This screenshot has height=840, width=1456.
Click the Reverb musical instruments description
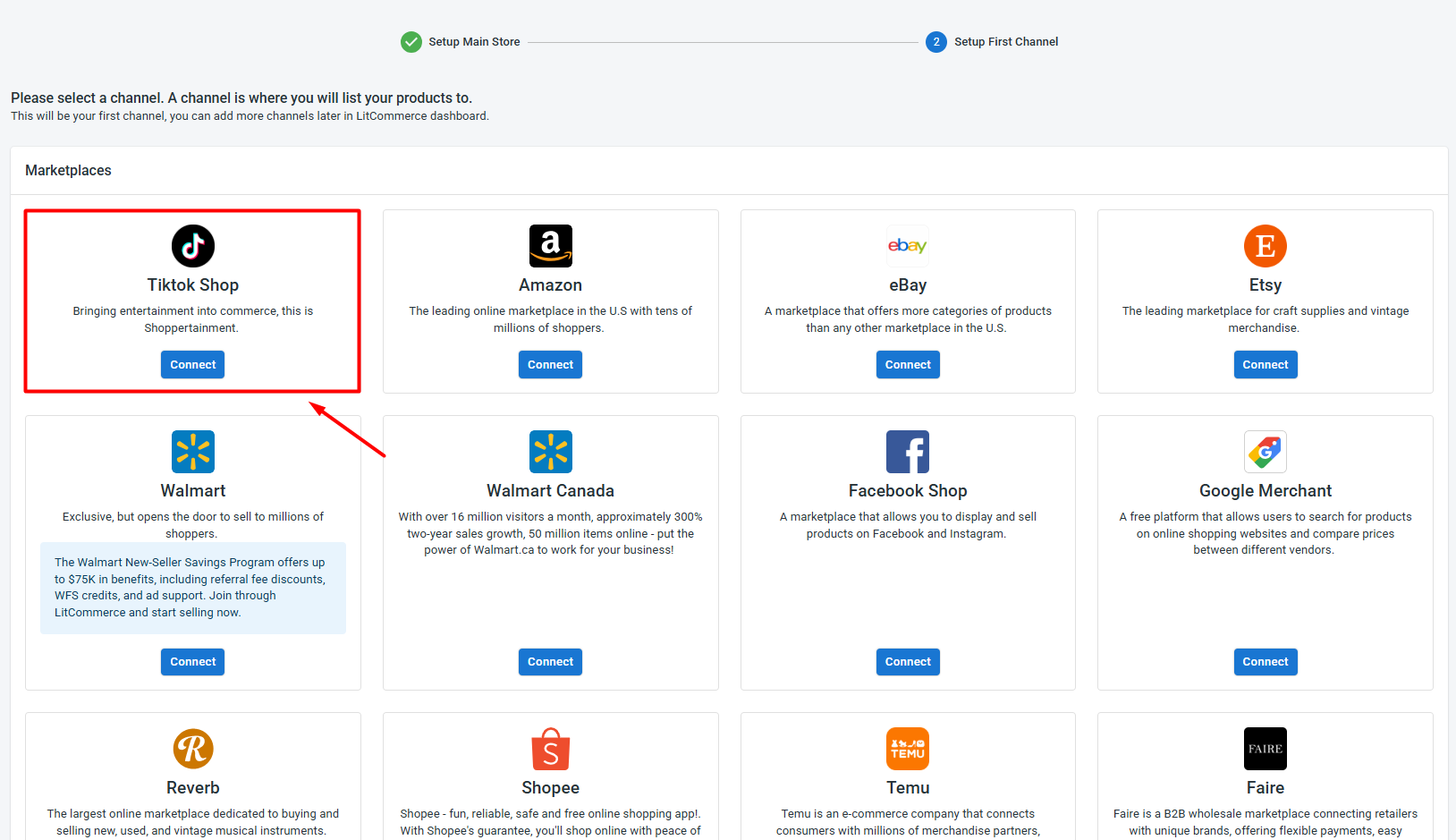coord(193,822)
